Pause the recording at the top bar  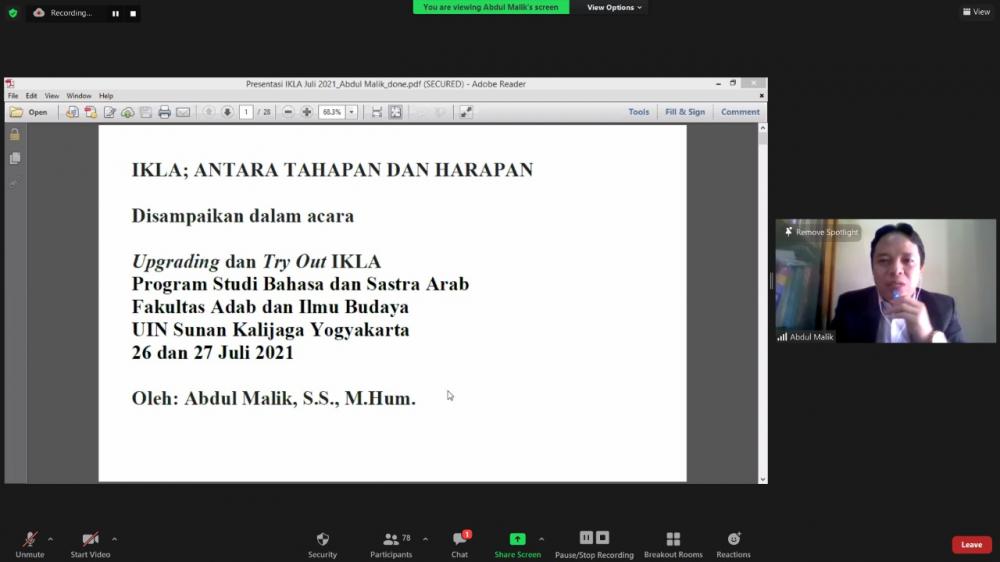coord(115,13)
